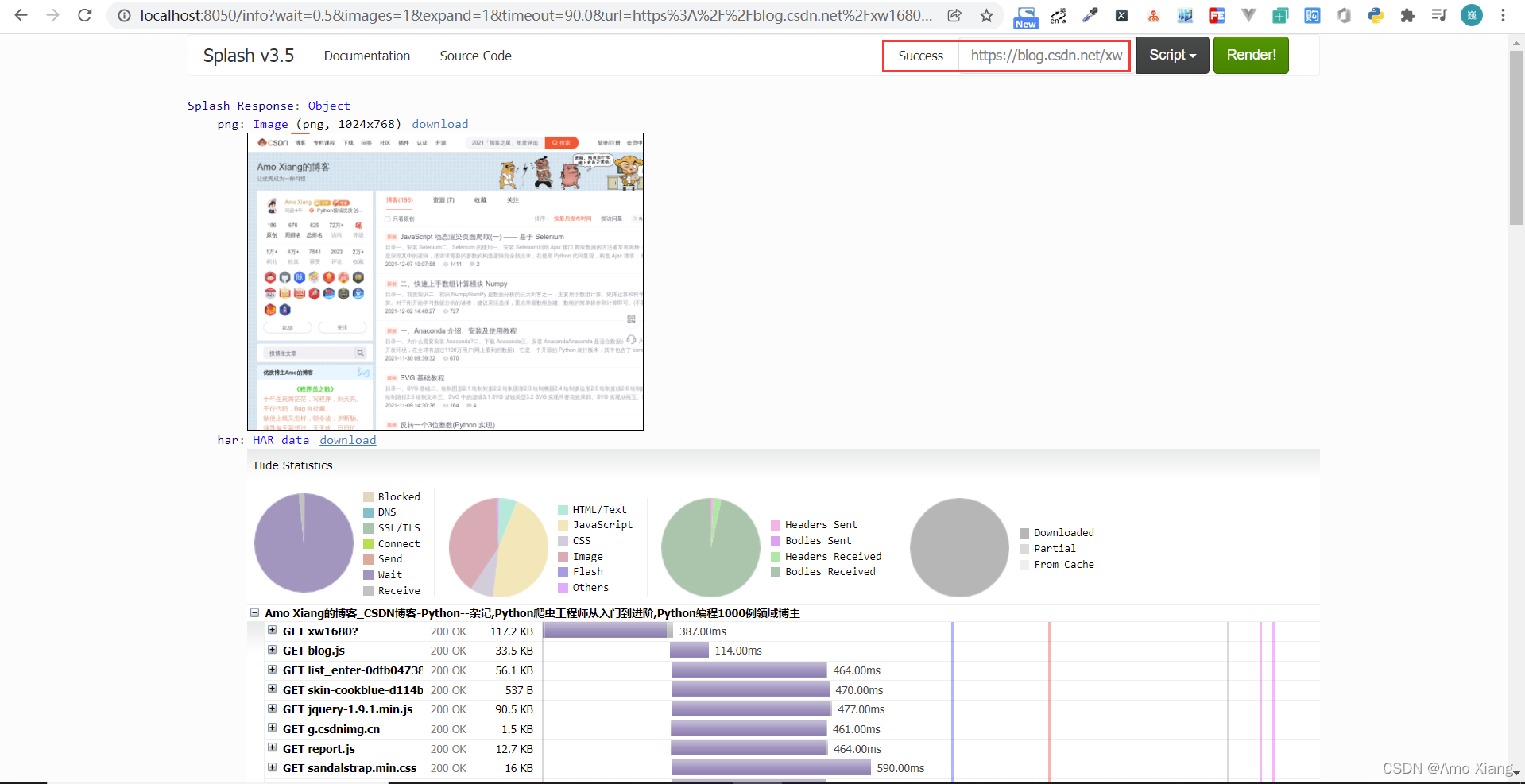Open the Vue devtools extension
This screenshot has height=784, width=1525.
point(1248,15)
